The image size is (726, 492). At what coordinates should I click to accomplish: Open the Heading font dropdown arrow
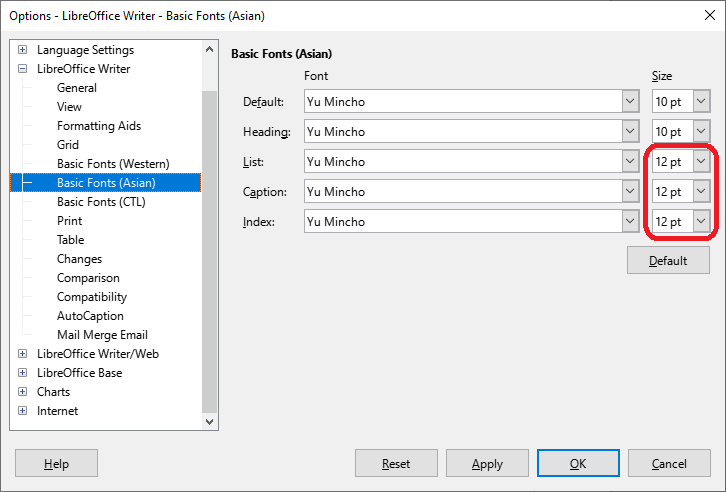click(630, 131)
